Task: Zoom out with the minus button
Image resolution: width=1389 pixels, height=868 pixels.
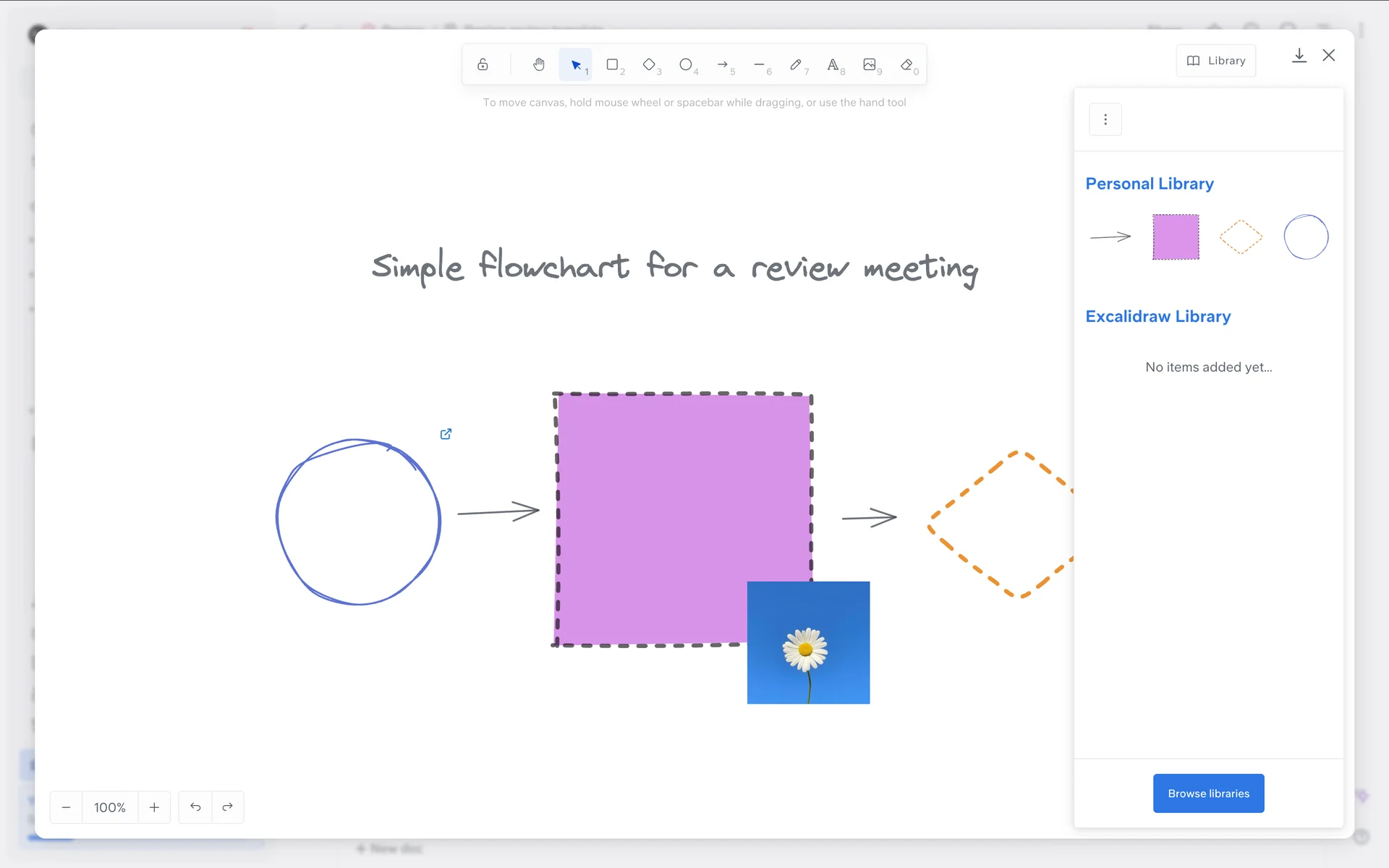Action: [x=66, y=807]
